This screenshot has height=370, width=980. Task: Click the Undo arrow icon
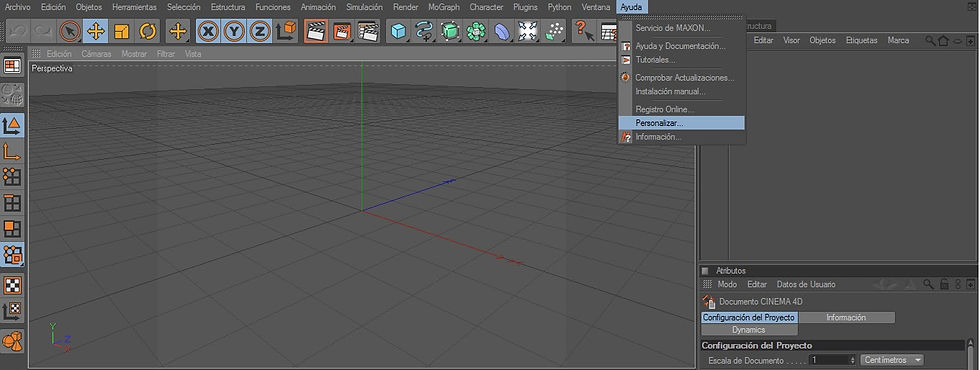(17, 31)
